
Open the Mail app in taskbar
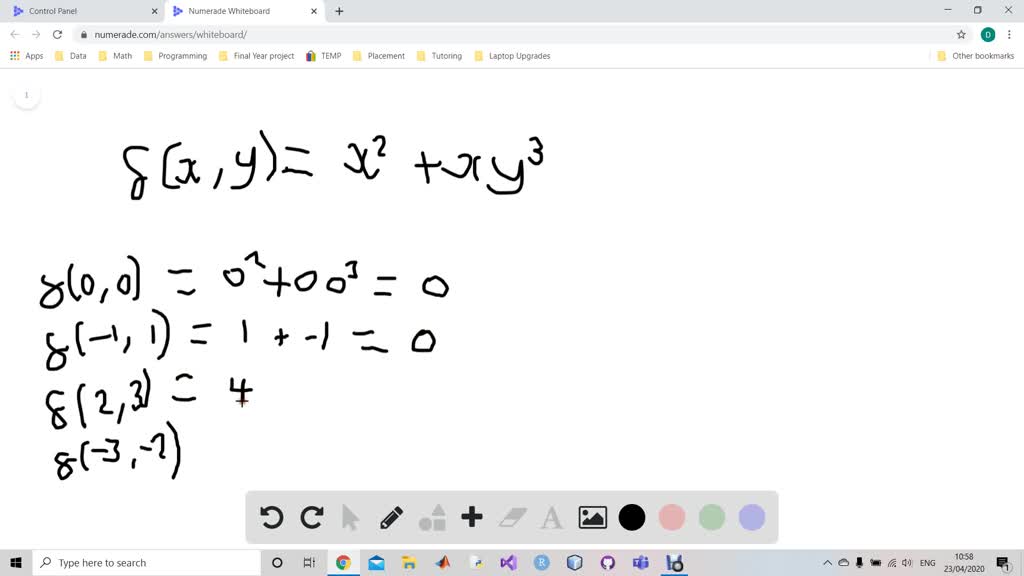coord(376,562)
